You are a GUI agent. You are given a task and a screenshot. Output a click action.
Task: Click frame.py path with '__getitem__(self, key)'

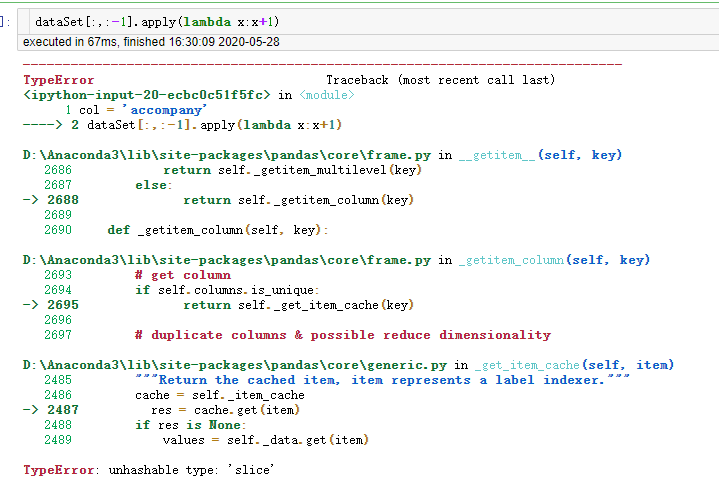coord(322,155)
